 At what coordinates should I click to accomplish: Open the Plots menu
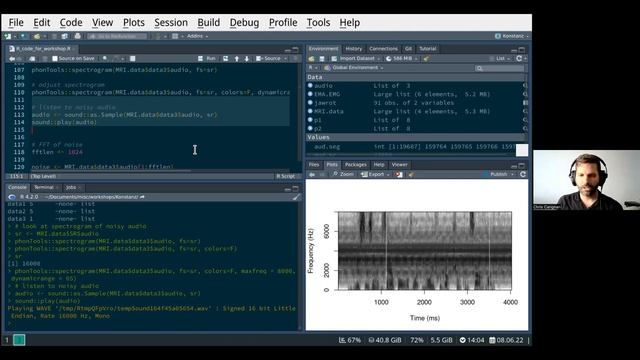coord(134,23)
